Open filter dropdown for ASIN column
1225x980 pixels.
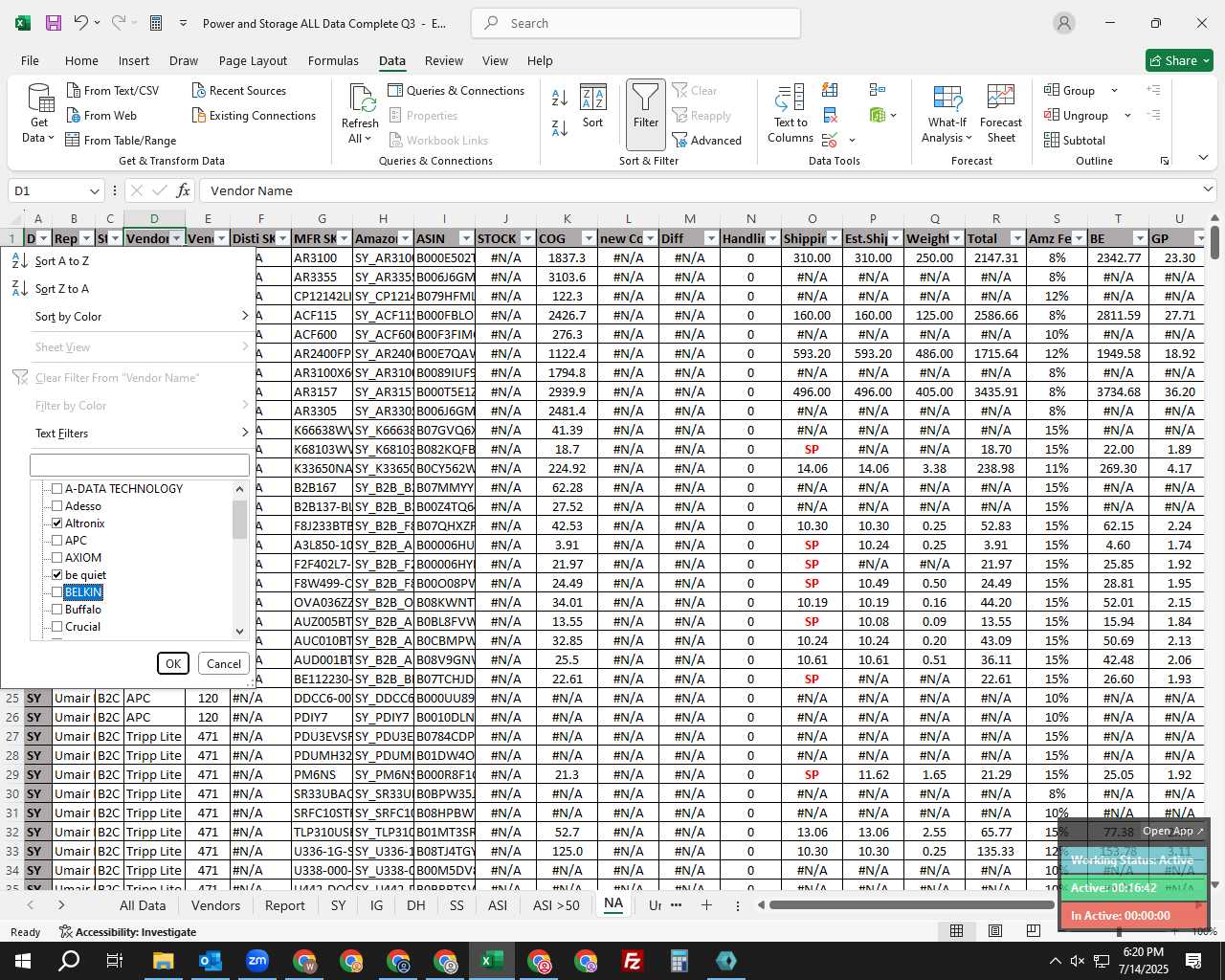tap(466, 238)
